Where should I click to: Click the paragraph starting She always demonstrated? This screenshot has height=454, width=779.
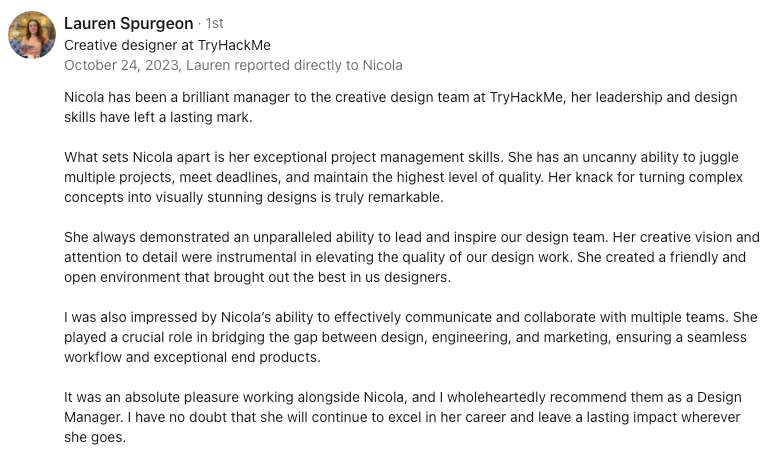(x=412, y=257)
